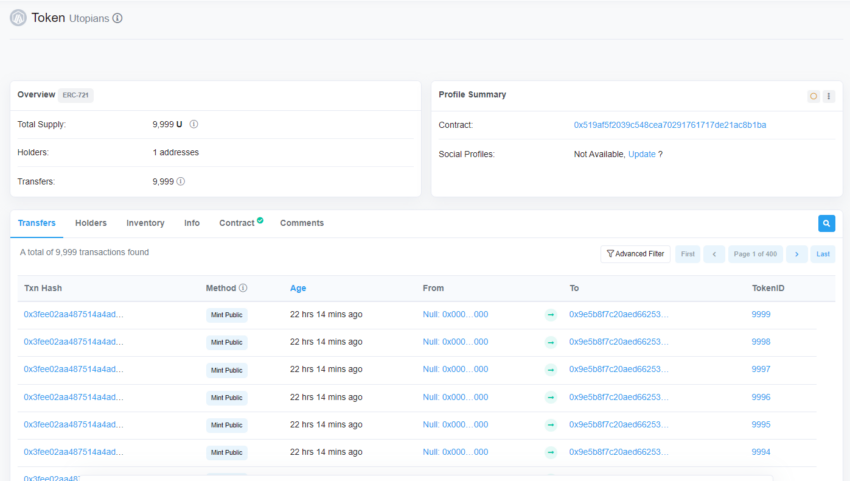850x481 pixels.
Task: Switch to the Holders tab
Action: click(91, 223)
